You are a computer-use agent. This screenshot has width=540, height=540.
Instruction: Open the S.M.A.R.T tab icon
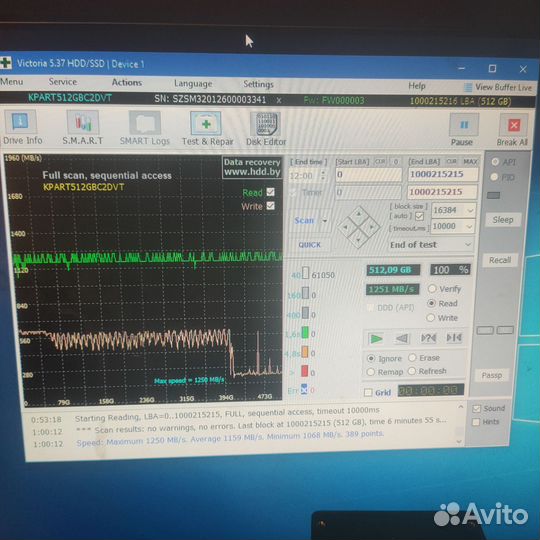(x=83, y=127)
